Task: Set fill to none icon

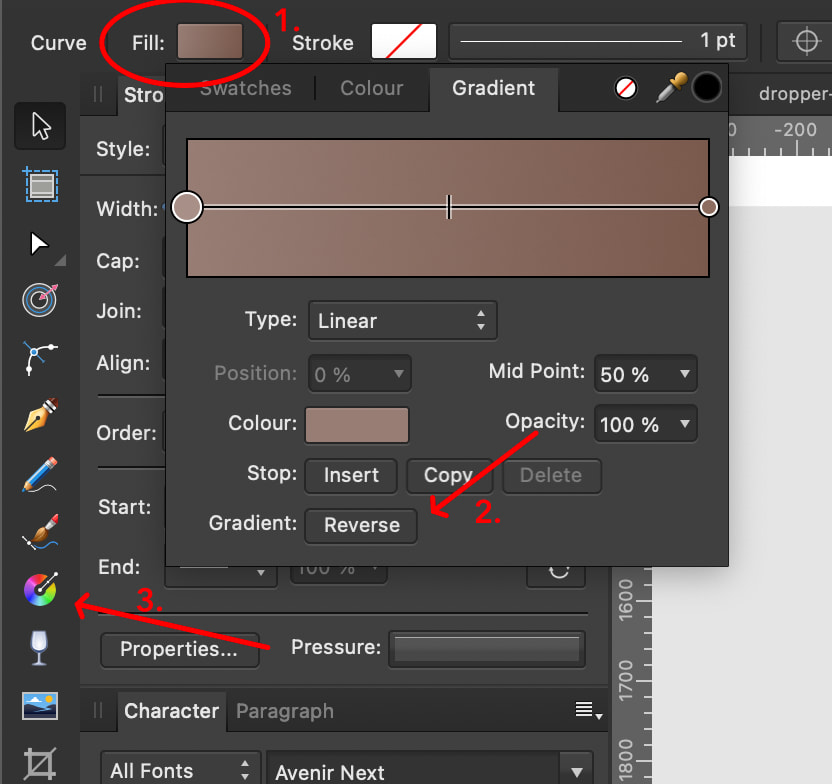Action: pyautogui.click(x=626, y=88)
